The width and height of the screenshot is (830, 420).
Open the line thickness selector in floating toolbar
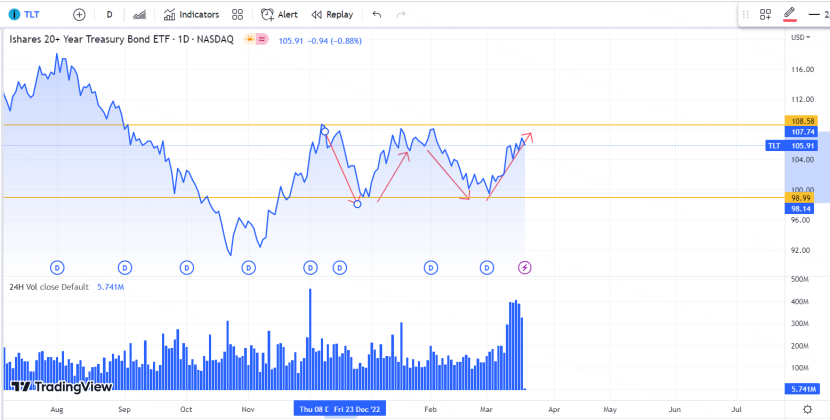[818, 14]
